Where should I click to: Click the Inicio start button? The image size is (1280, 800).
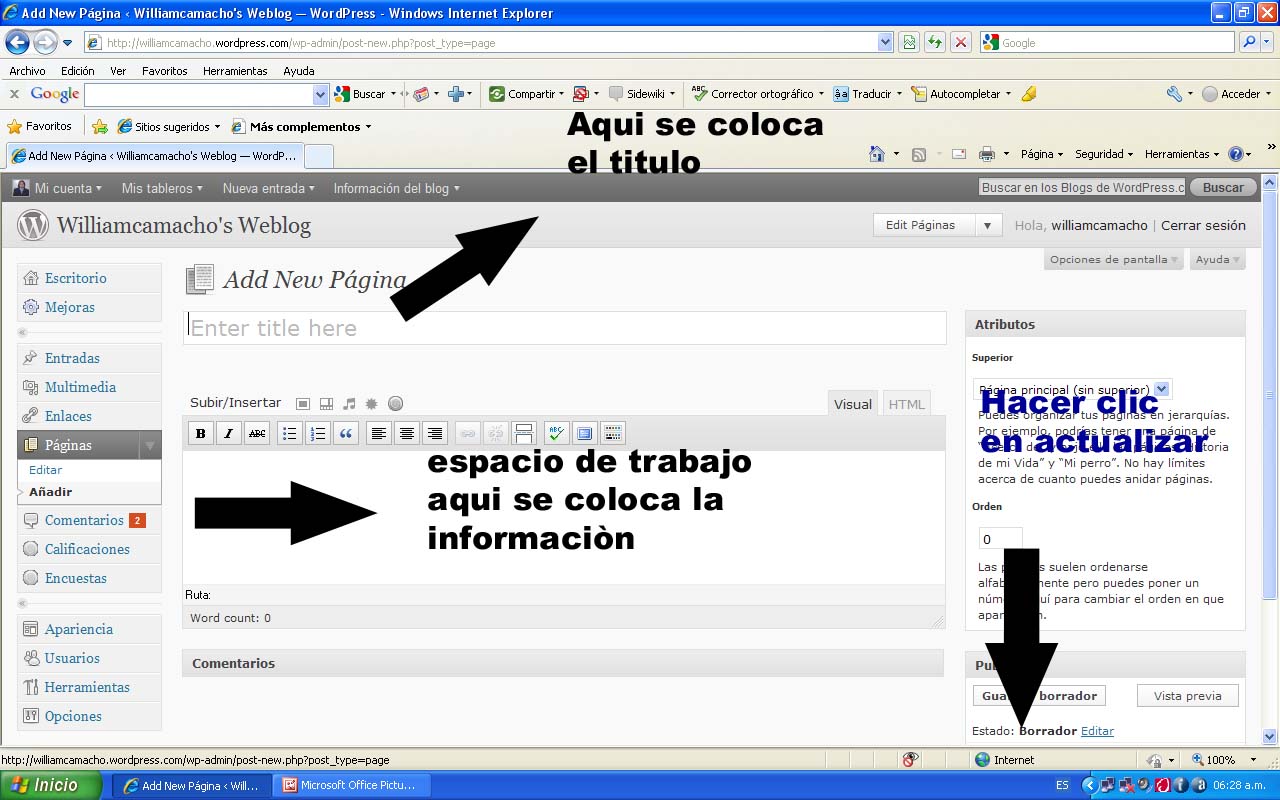(x=50, y=785)
